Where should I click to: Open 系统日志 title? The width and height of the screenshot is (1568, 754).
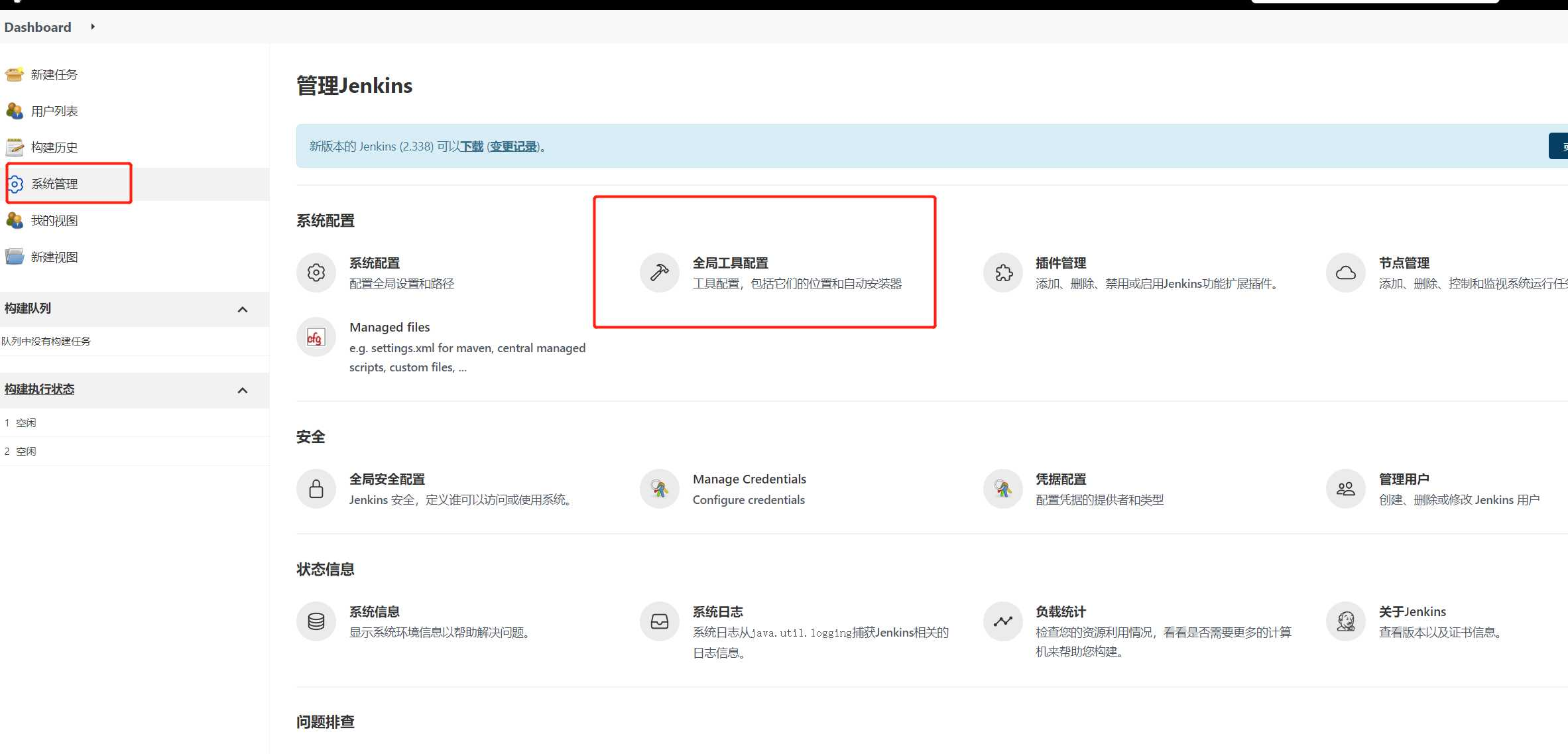click(x=718, y=611)
